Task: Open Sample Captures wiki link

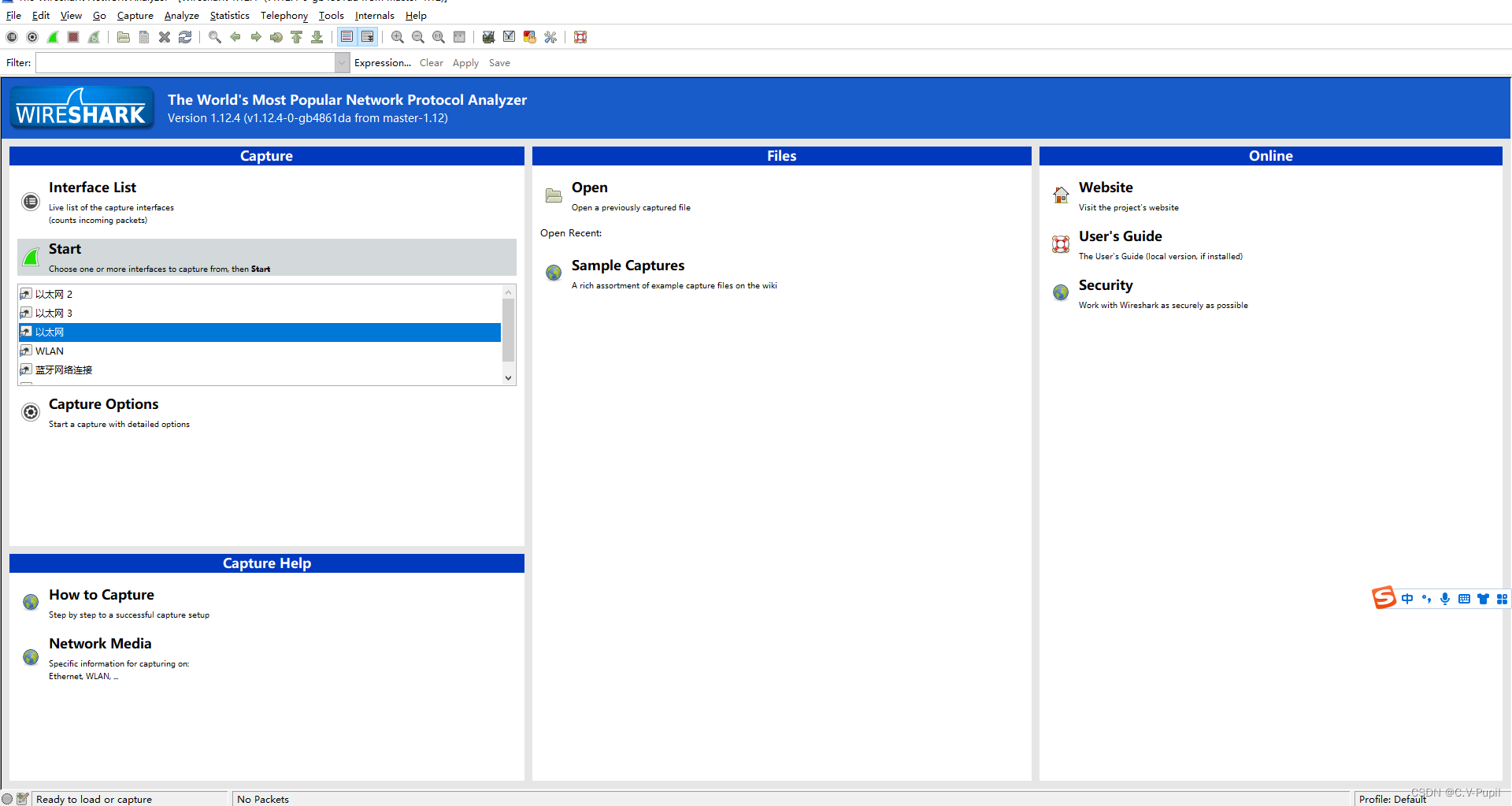Action: point(628,266)
